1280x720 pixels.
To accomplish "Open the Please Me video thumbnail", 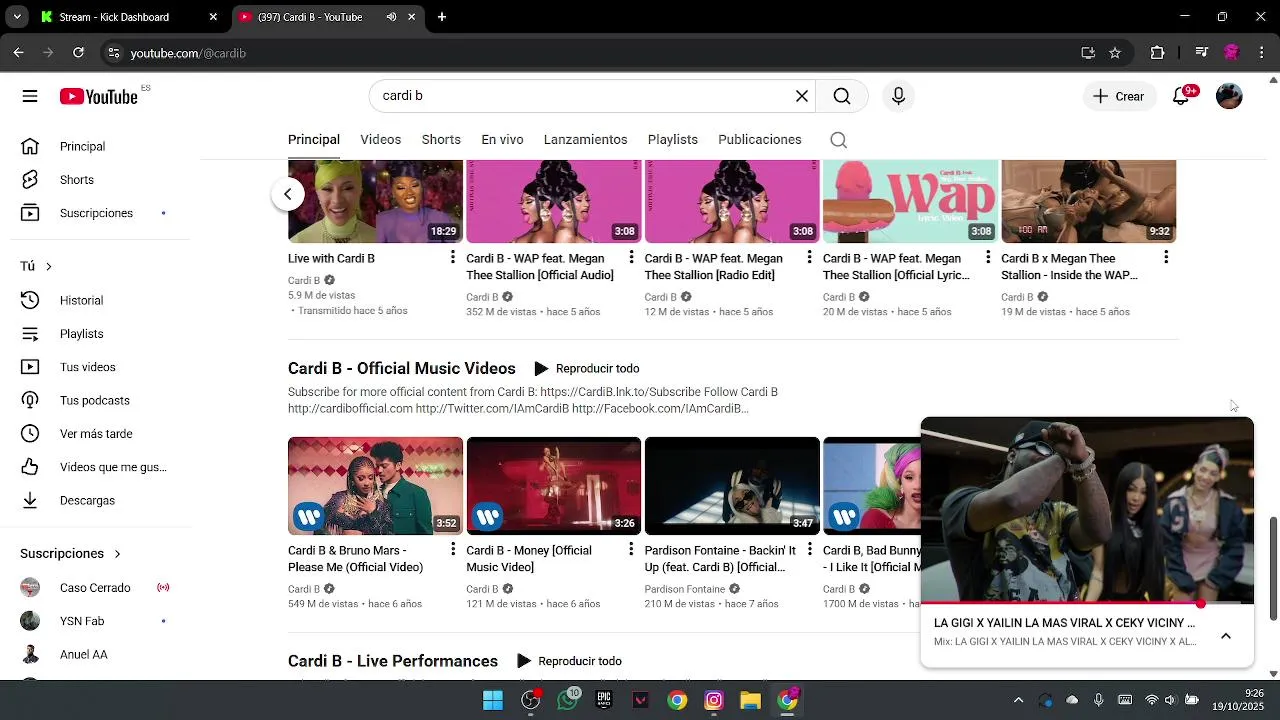I will (x=376, y=486).
